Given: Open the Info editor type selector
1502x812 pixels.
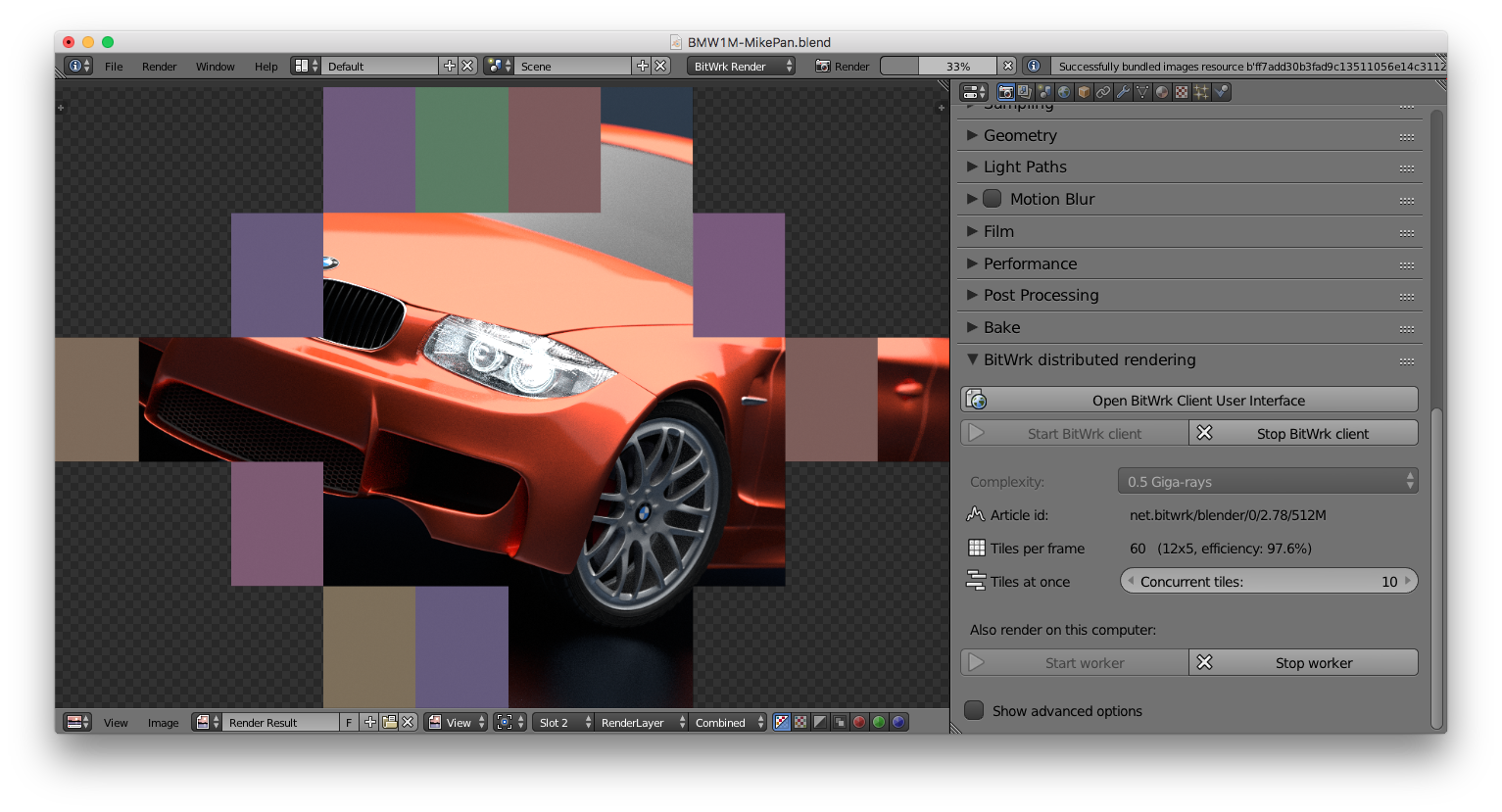Looking at the screenshot, I should 78,66.
